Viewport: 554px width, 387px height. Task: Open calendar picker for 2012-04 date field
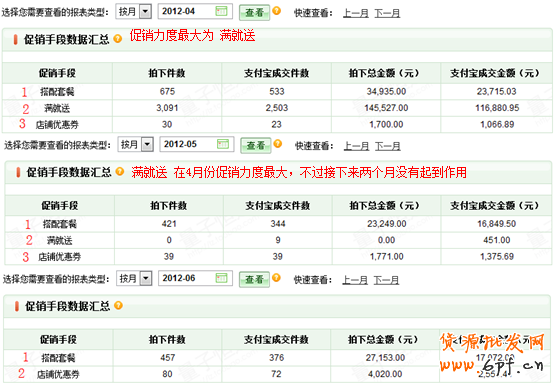point(221,11)
